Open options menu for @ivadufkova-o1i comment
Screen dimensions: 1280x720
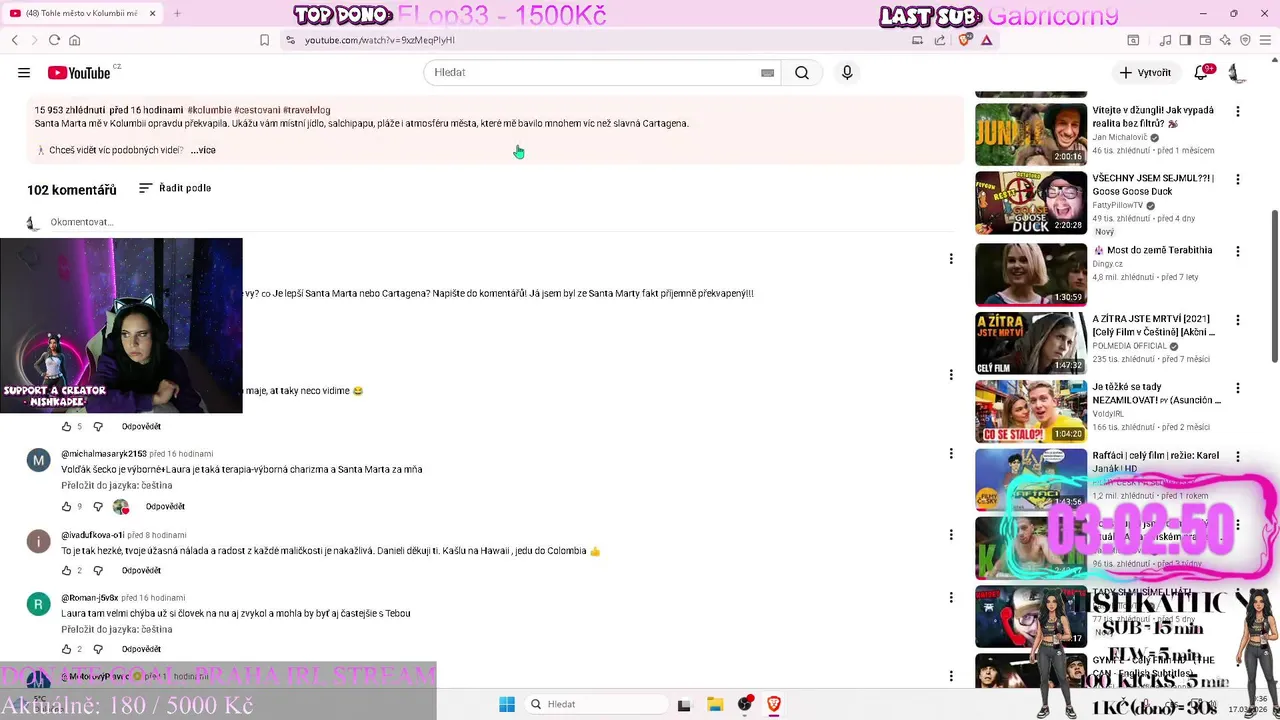[951, 535]
